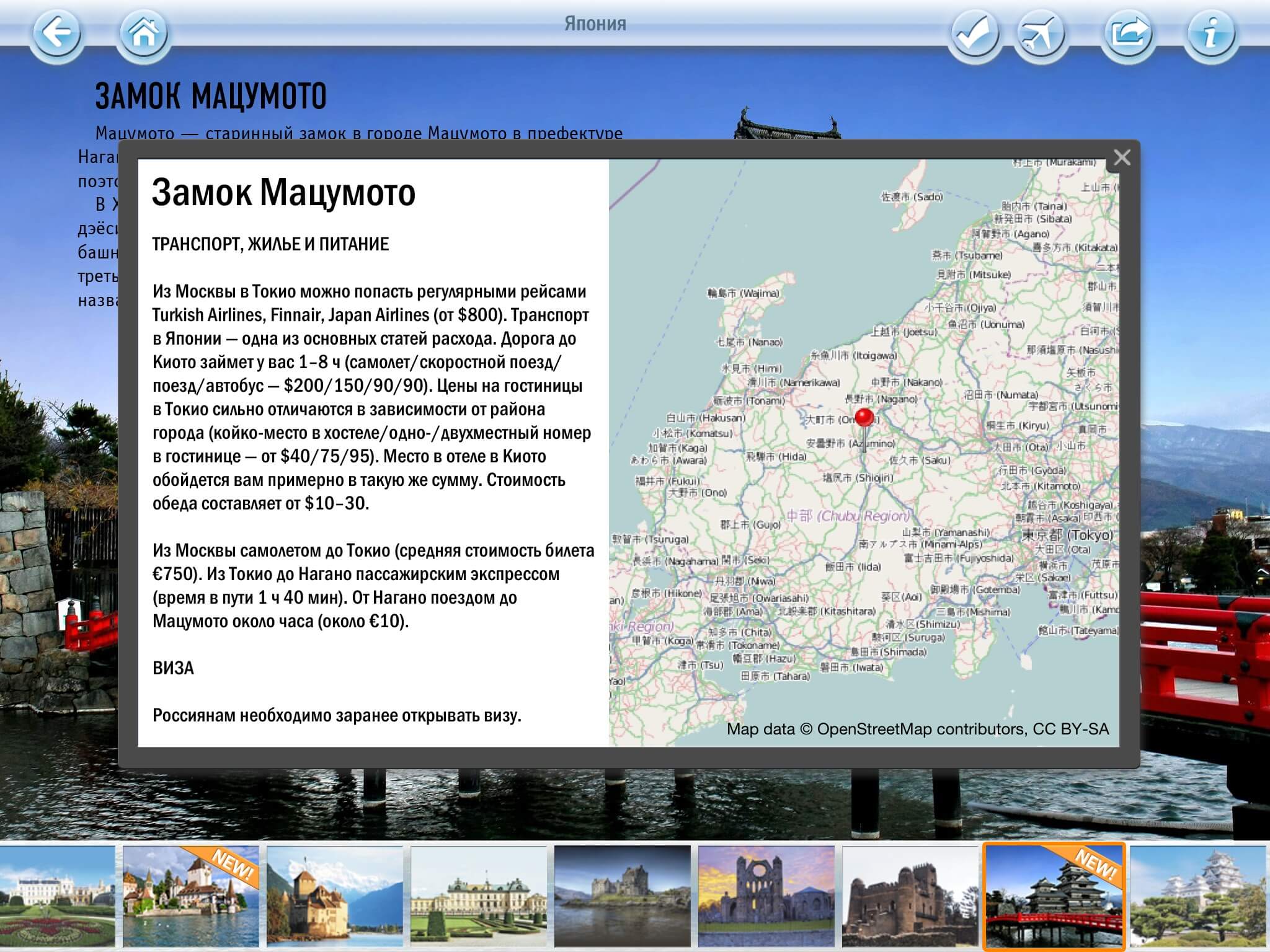The width and height of the screenshot is (1270, 952).
Task: Select the highlighted Matsumoto castle thumbnail
Action: pos(1054,896)
